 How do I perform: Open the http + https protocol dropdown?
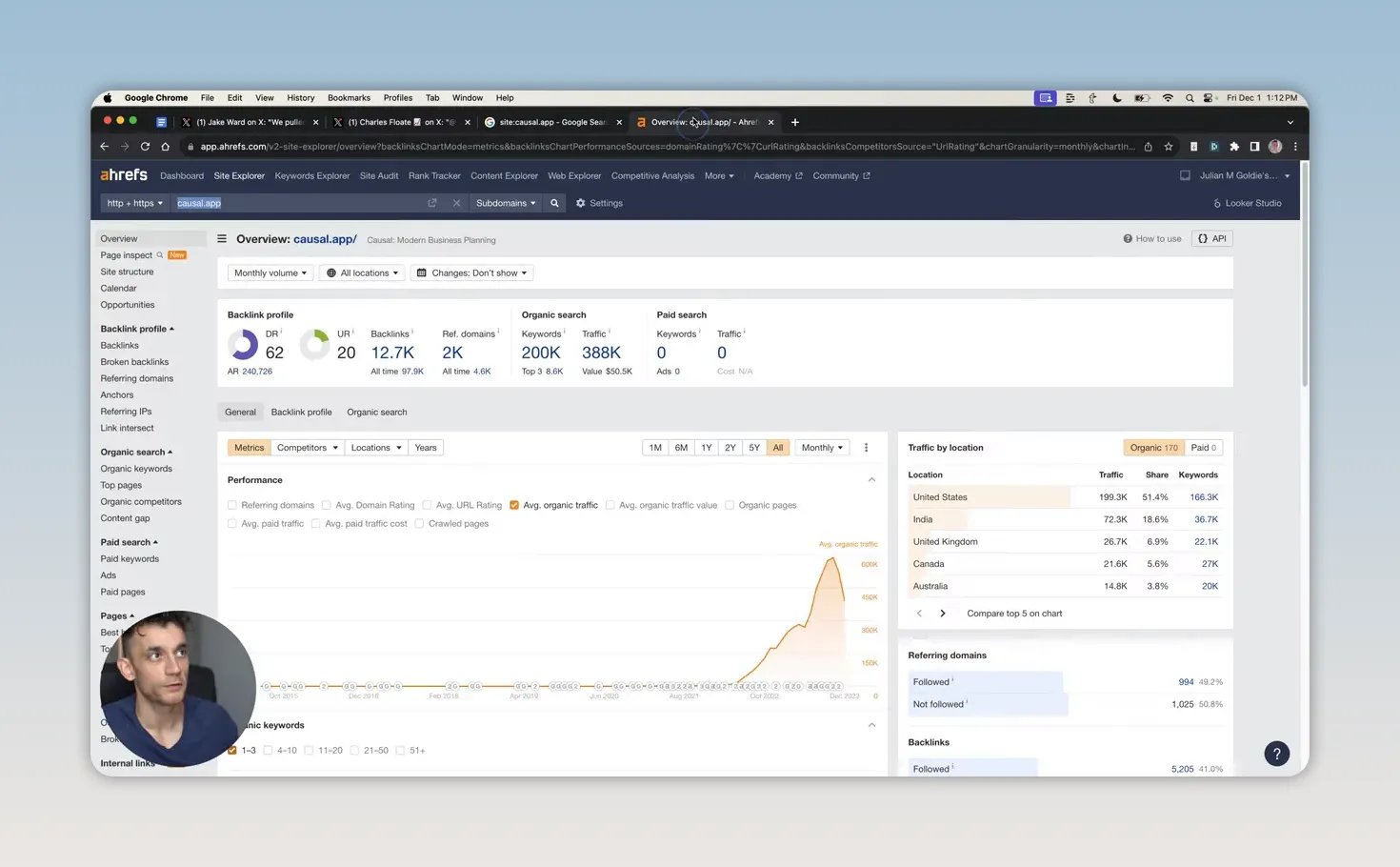point(134,203)
